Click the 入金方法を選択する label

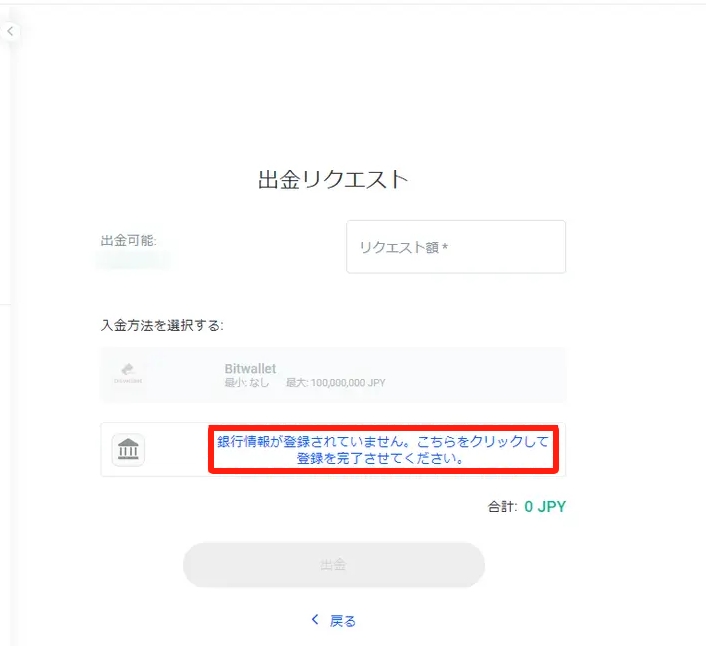click(x=162, y=325)
